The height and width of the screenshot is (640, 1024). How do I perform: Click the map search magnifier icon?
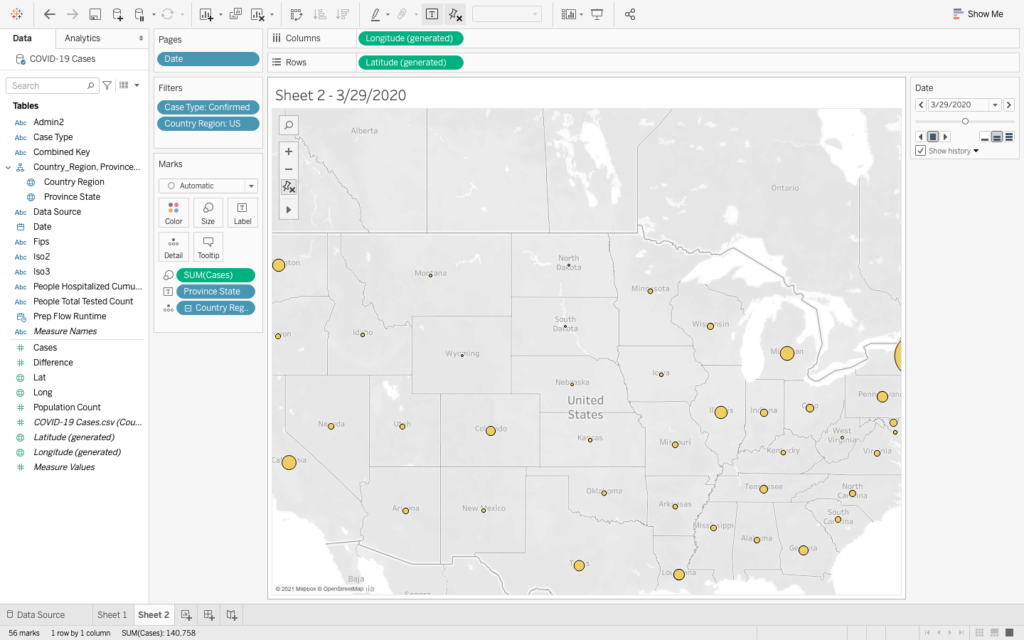coord(288,125)
